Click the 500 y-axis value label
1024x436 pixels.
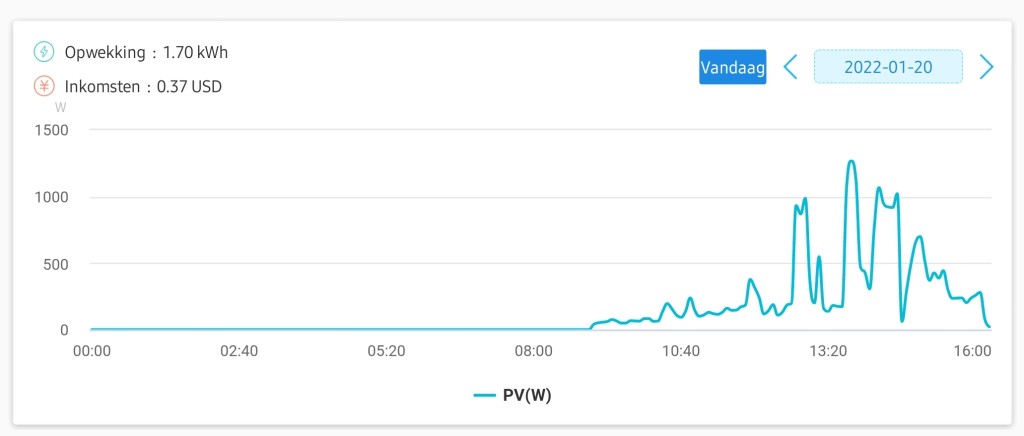click(x=55, y=264)
